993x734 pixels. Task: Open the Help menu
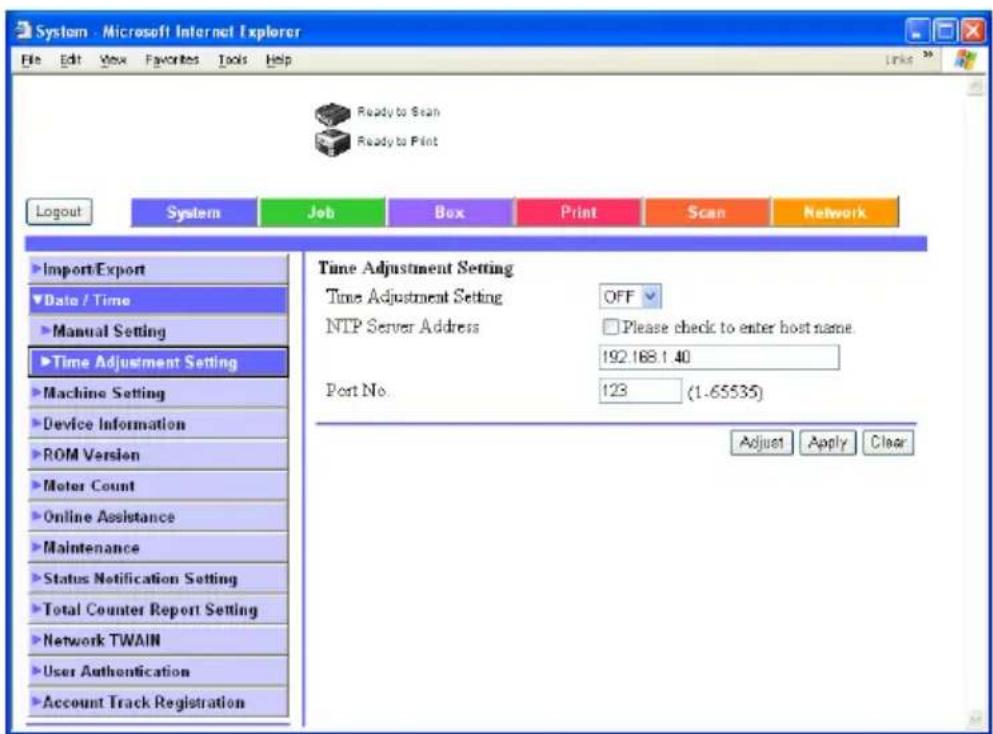point(279,60)
